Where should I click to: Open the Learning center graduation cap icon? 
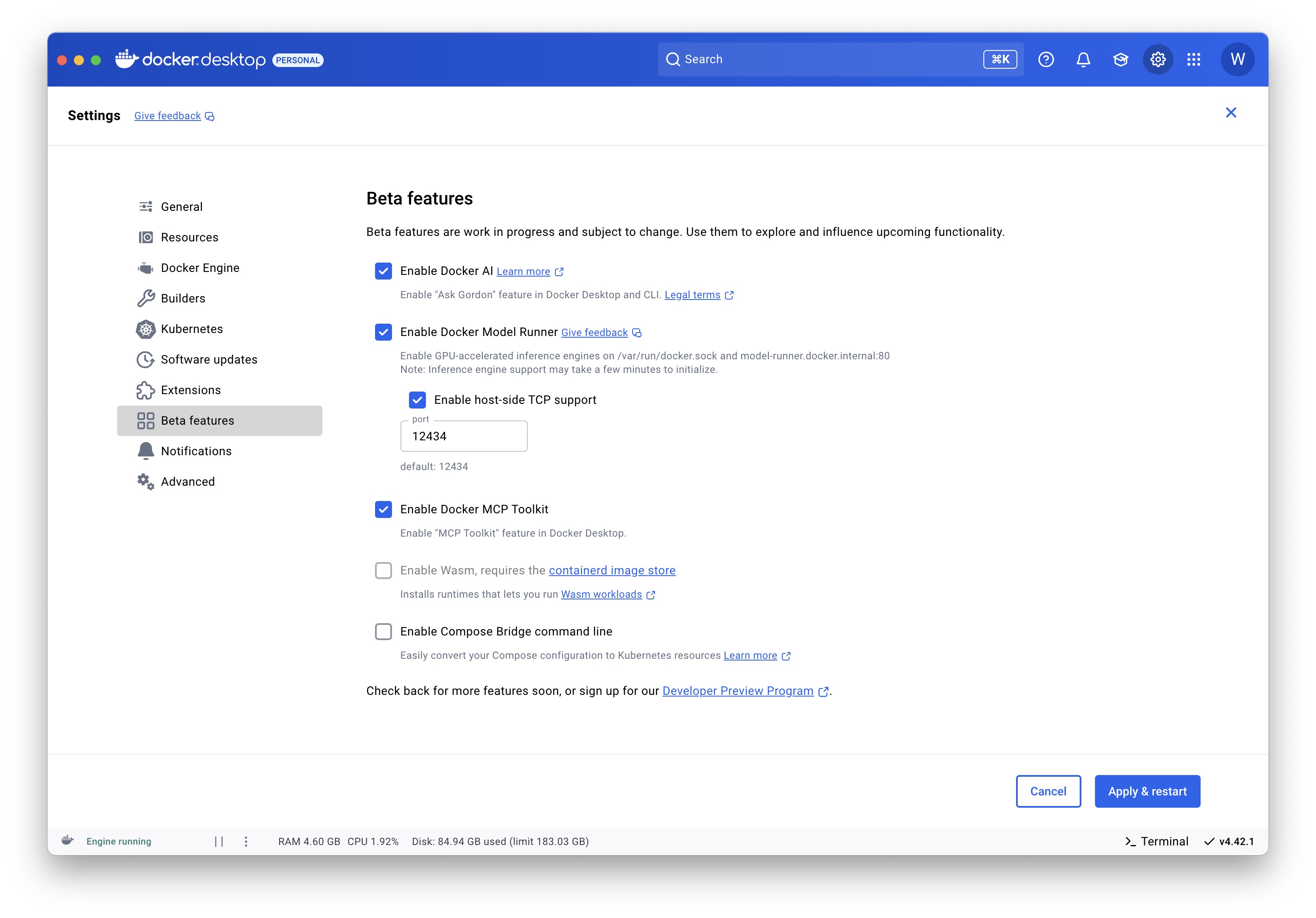click(1120, 59)
